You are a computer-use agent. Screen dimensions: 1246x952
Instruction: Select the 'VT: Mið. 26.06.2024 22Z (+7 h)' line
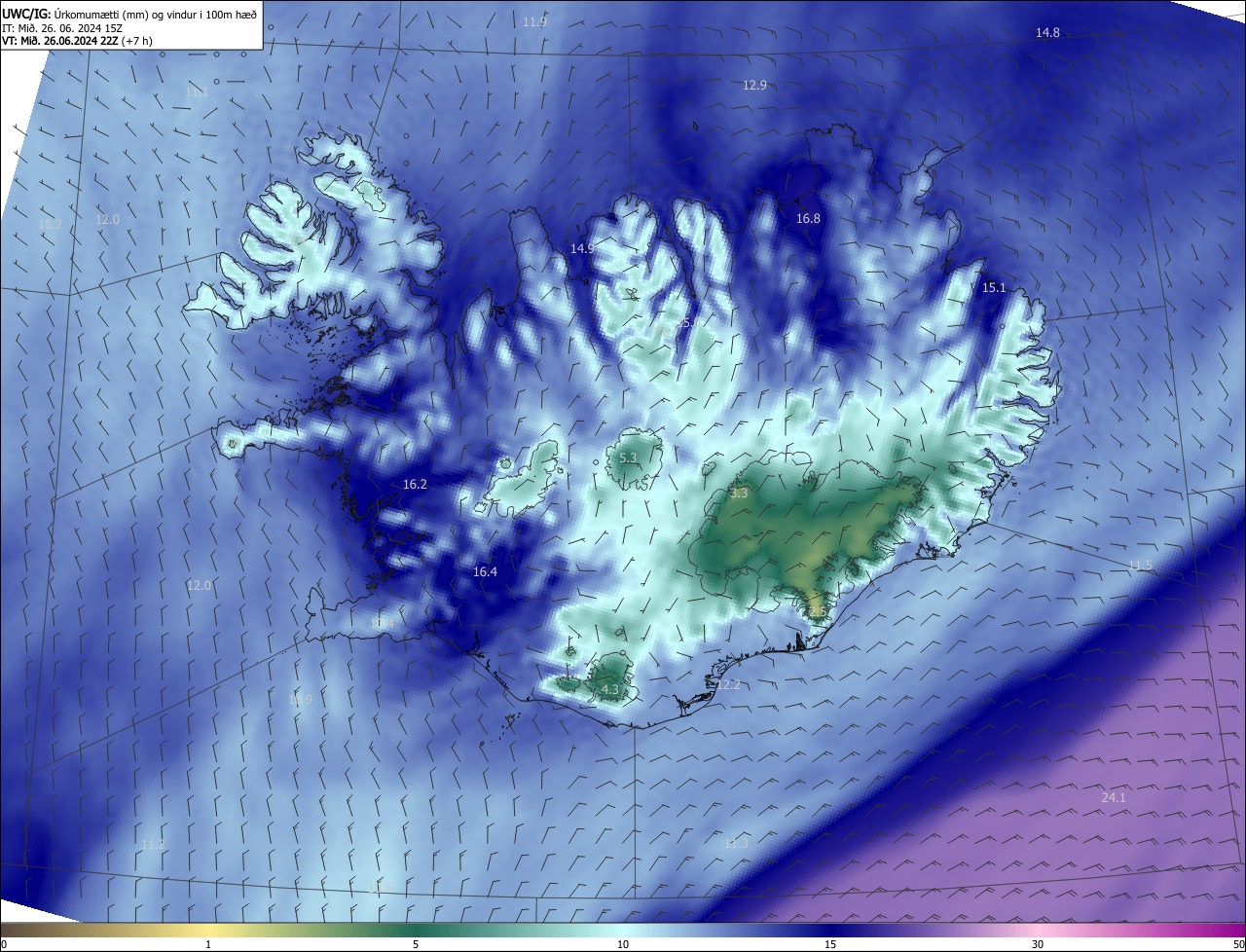point(78,41)
